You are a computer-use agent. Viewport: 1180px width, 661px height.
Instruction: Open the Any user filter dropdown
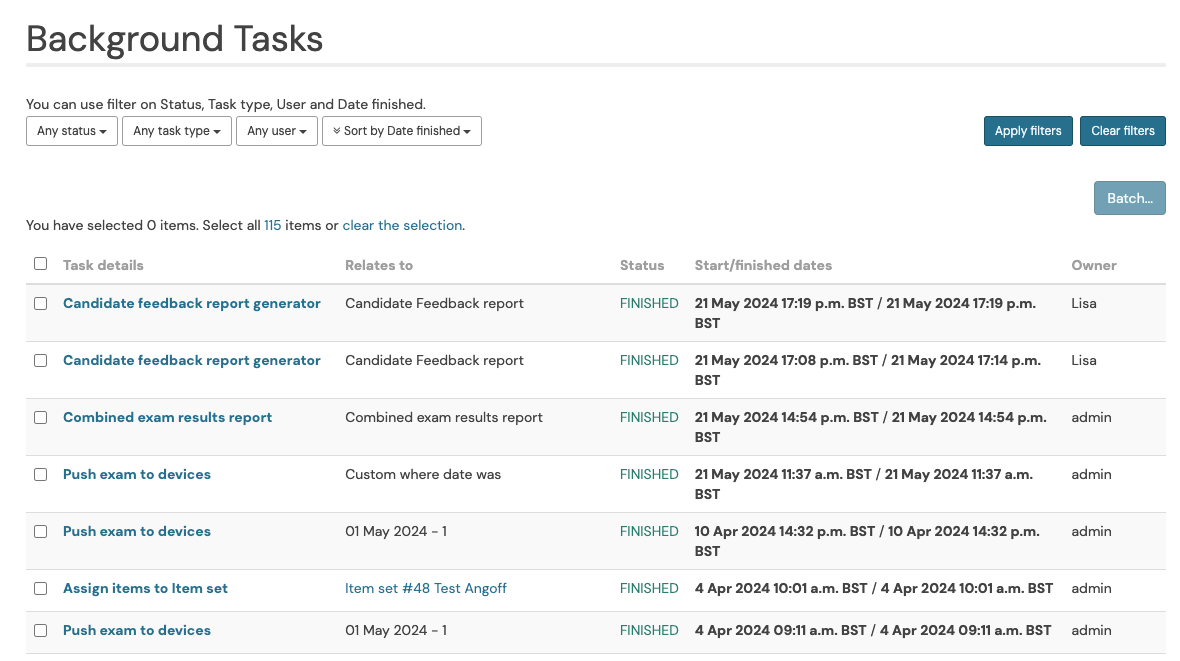(x=277, y=131)
